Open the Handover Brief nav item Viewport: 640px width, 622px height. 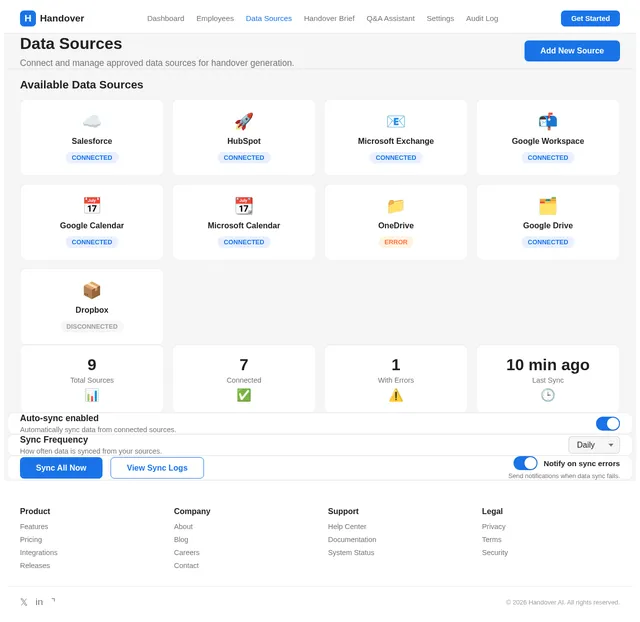(x=329, y=18)
